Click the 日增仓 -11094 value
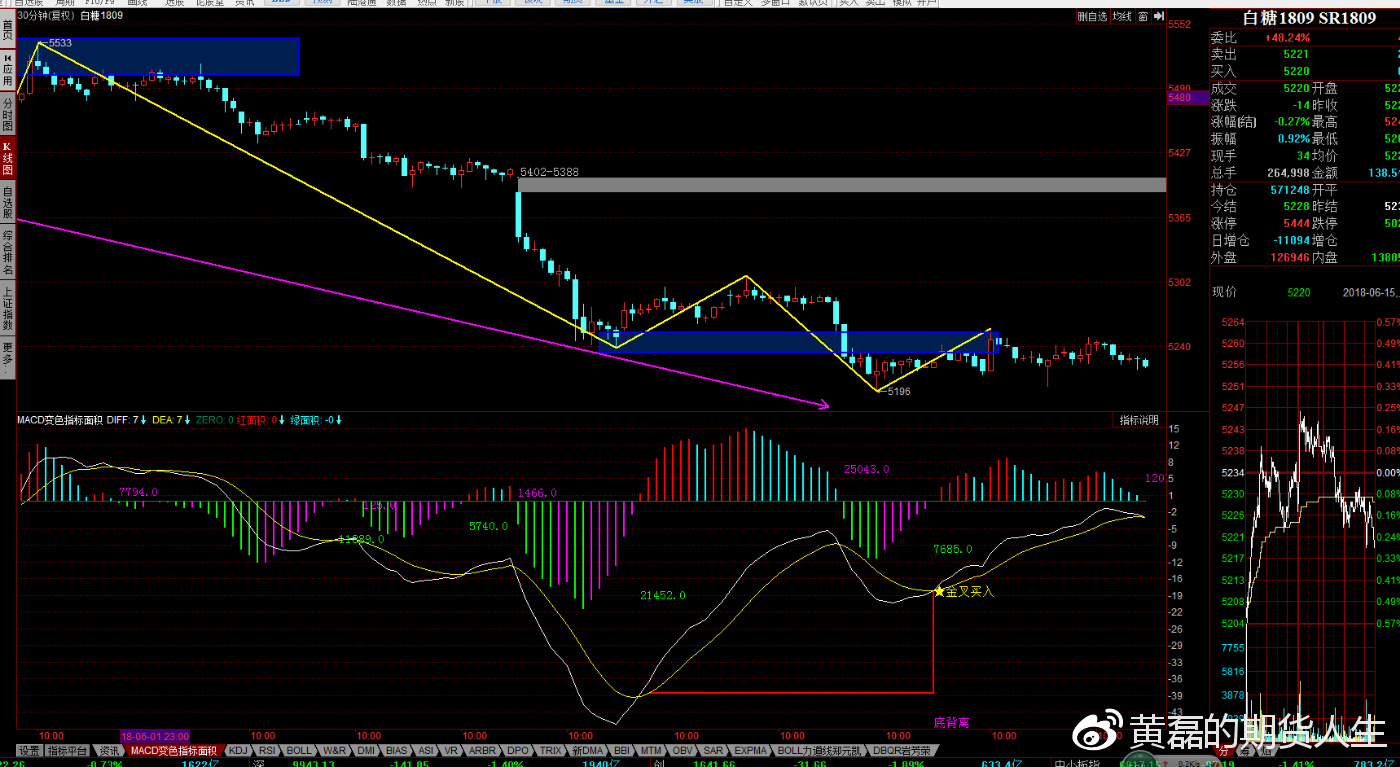The height and width of the screenshot is (767, 1400). pos(1291,241)
